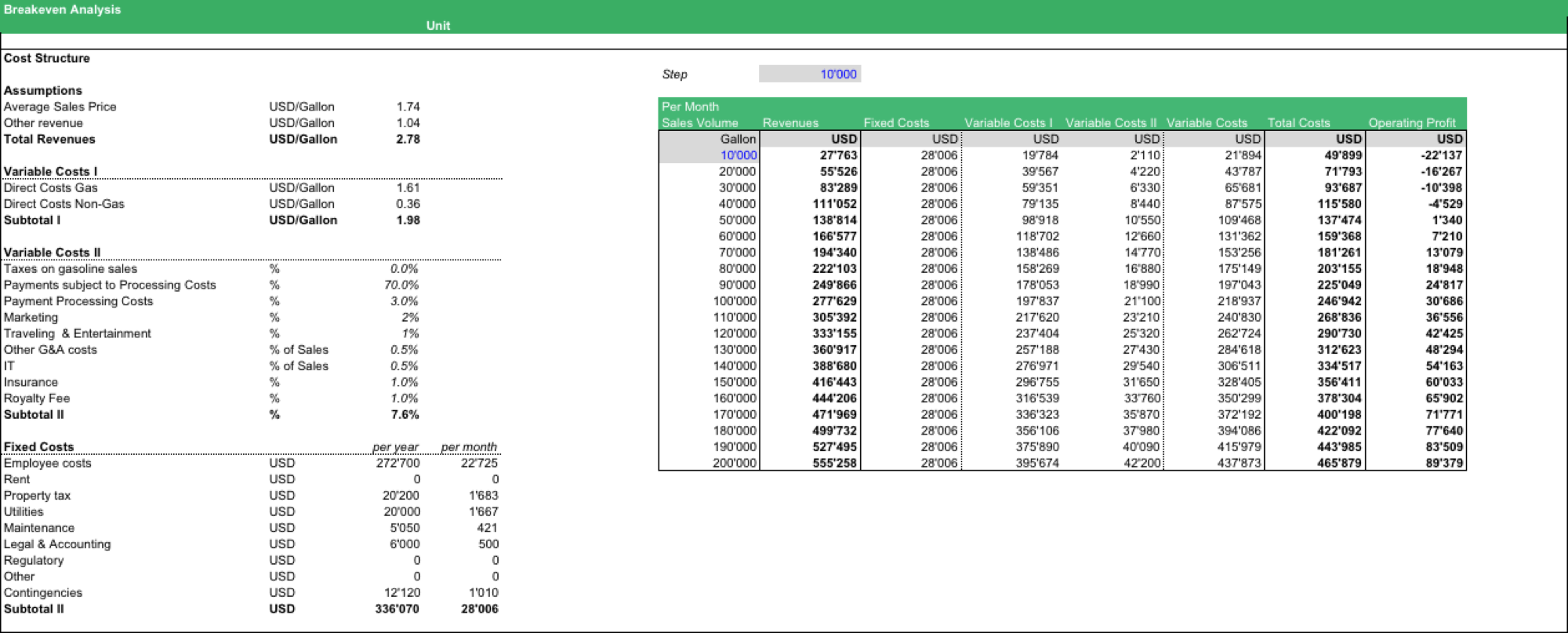Click the Unit header label
The width and height of the screenshot is (1568, 633).
click(x=437, y=25)
